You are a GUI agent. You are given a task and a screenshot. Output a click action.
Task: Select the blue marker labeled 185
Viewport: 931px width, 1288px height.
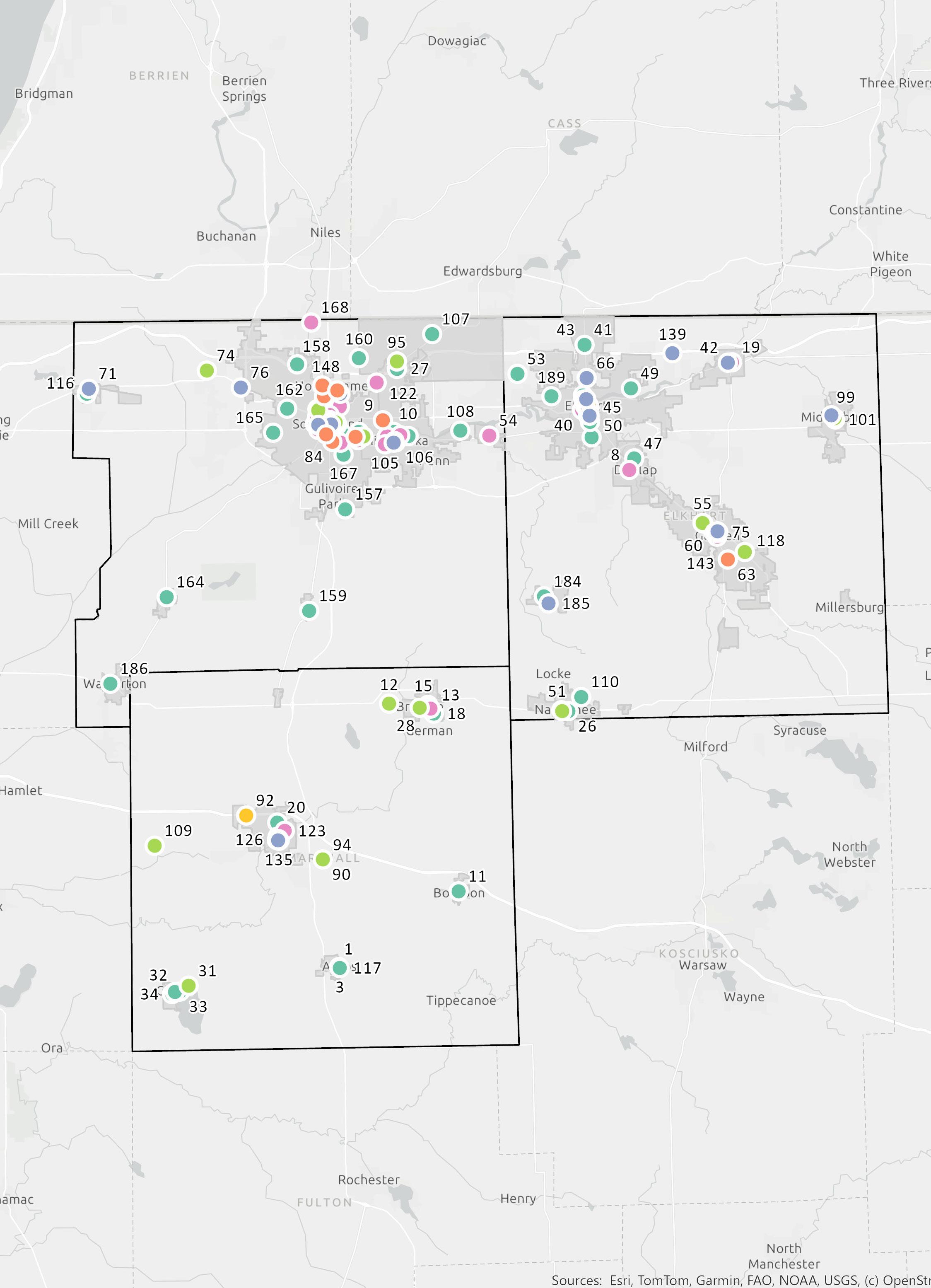tap(548, 603)
